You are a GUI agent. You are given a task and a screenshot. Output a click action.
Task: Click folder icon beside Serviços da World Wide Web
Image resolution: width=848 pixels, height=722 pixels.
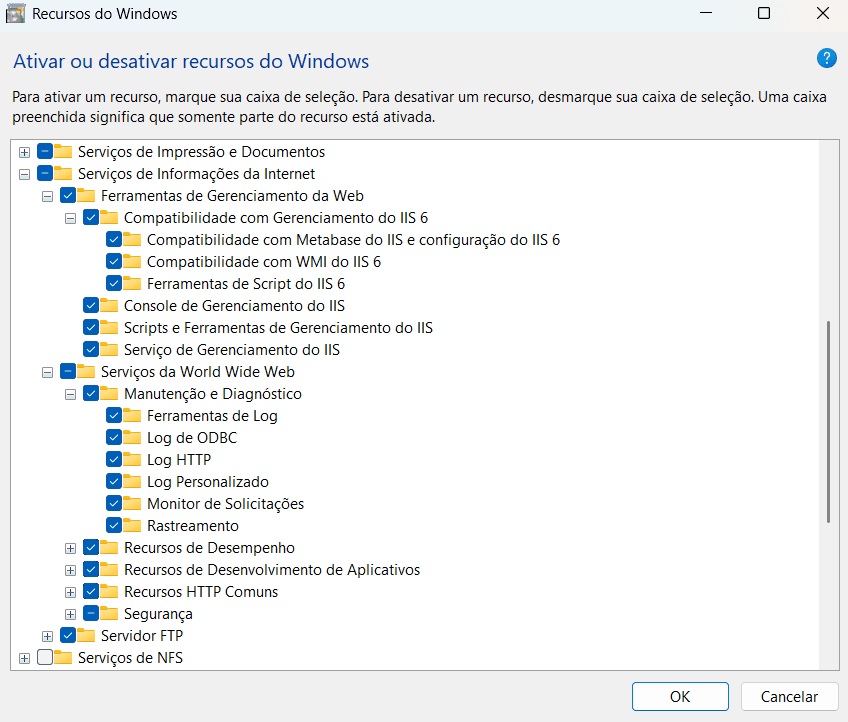coord(86,372)
